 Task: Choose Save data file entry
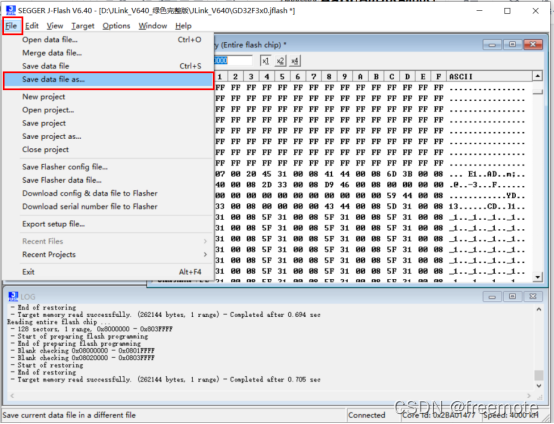(x=108, y=66)
